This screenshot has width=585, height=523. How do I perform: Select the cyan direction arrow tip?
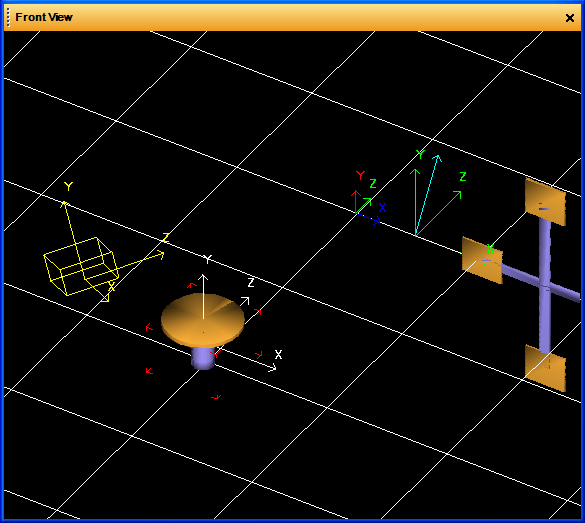click(x=438, y=158)
